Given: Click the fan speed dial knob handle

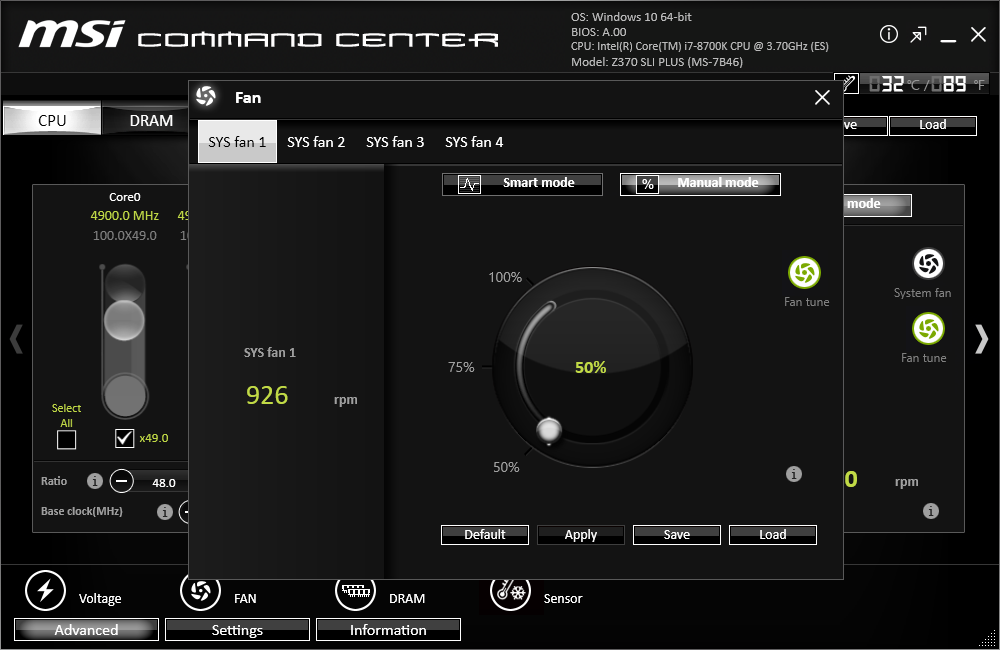Looking at the screenshot, I should [x=548, y=431].
